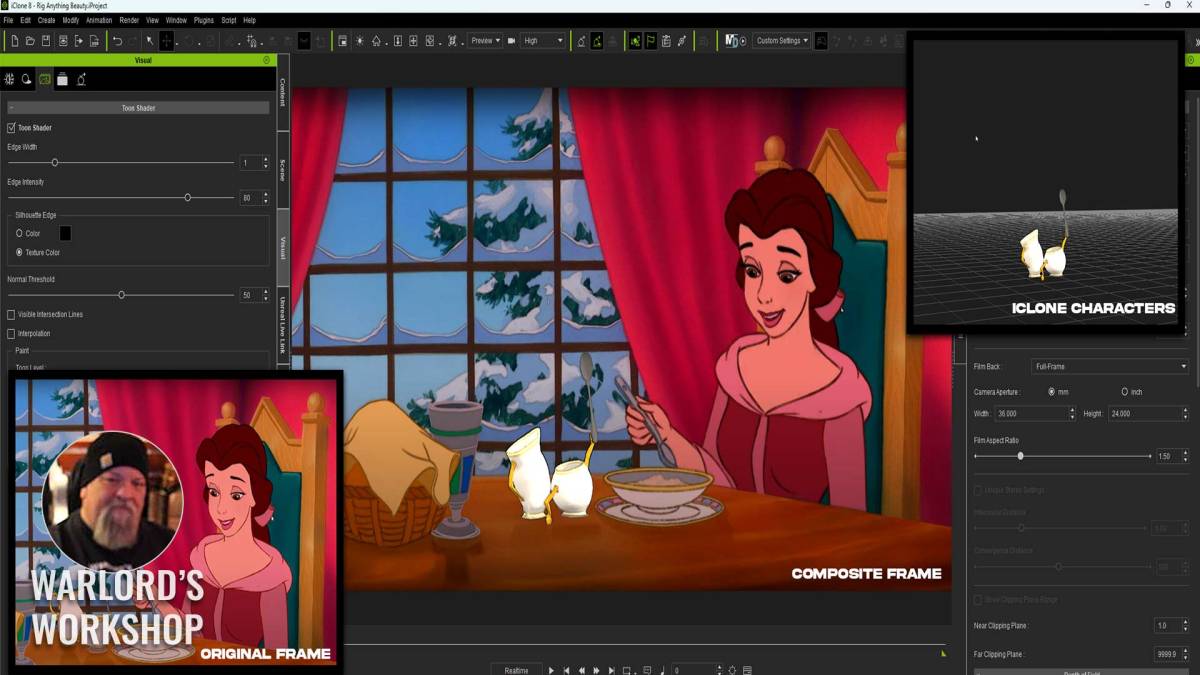
Task: Uncheck the Toon Shader checkbox
Action: click(11, 128)
